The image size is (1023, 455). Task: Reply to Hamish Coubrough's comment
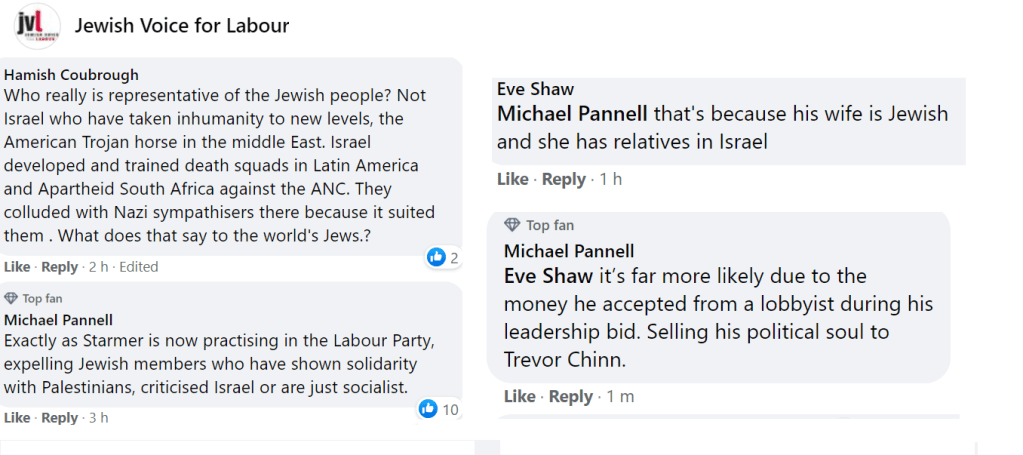point(59,267)
